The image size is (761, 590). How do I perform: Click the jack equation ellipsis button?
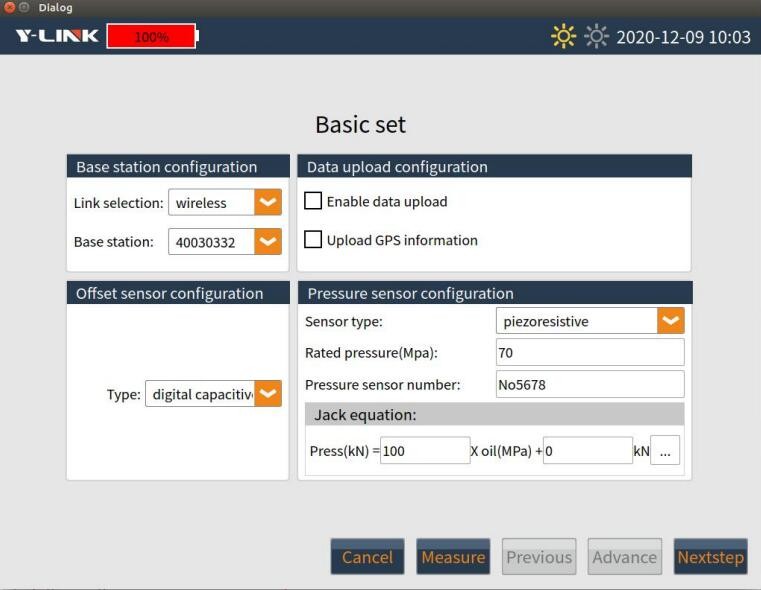pos(665,451)
